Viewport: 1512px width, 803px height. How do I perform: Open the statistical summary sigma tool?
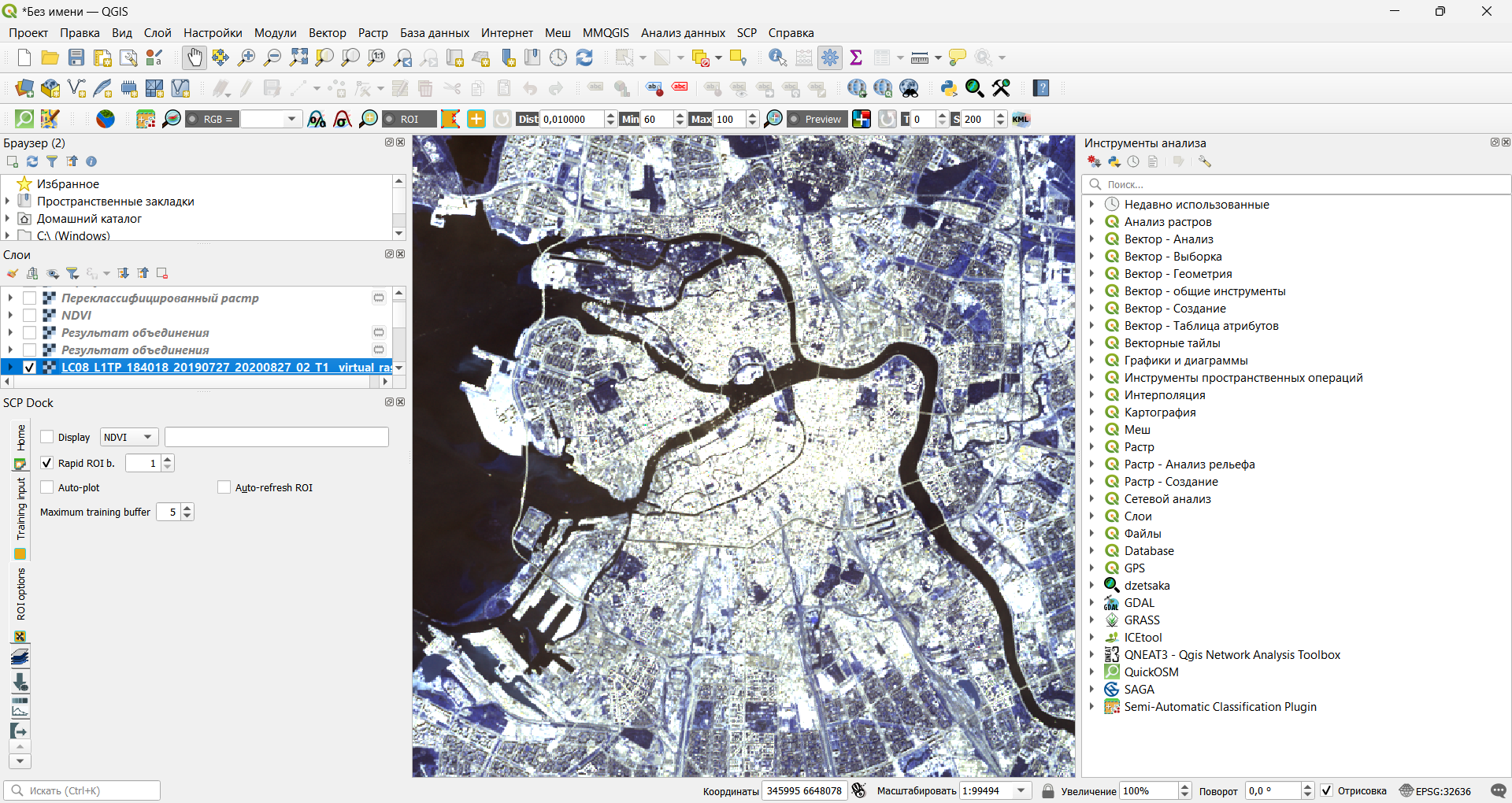(x=856, y=57)
